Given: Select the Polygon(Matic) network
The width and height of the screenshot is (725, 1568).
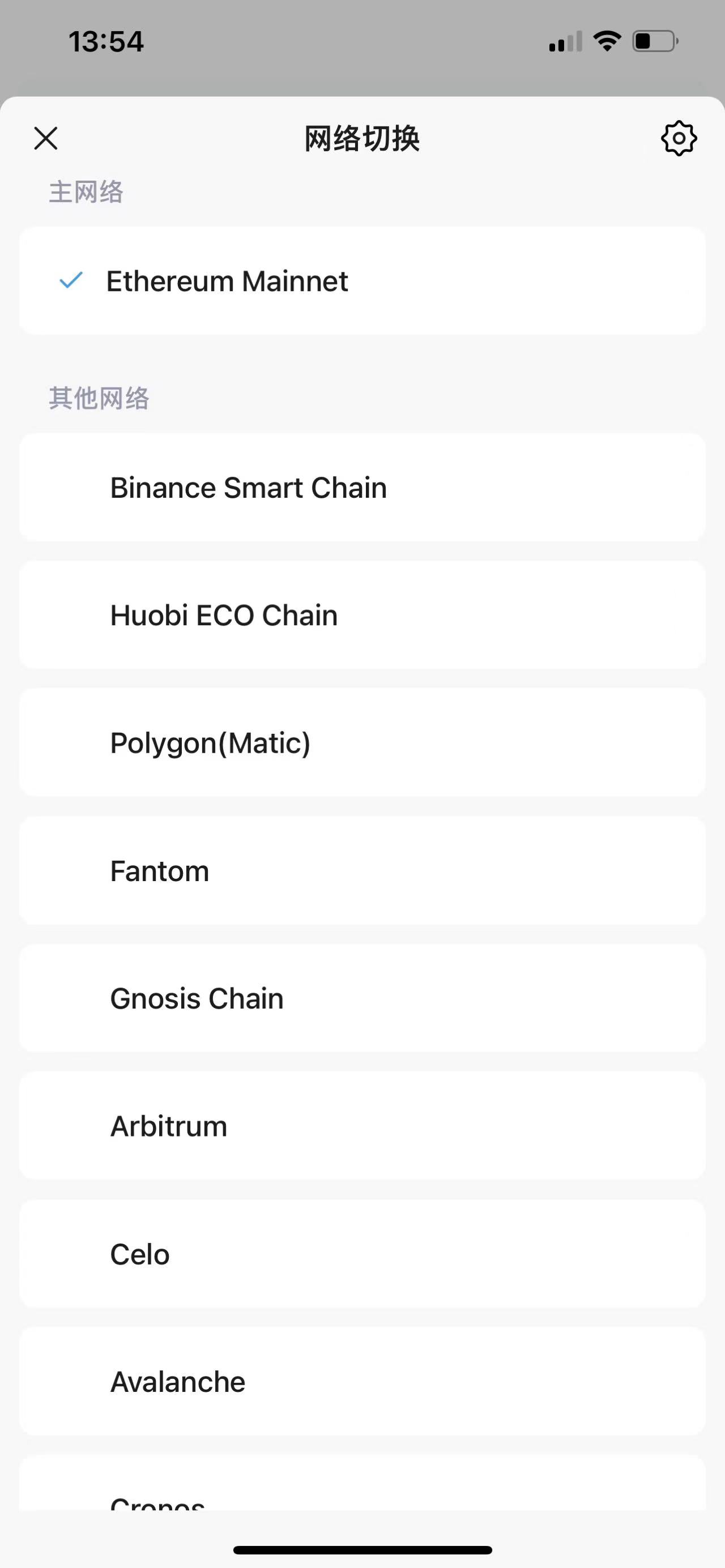Looking at the screenshot, I should click(362, 742).
